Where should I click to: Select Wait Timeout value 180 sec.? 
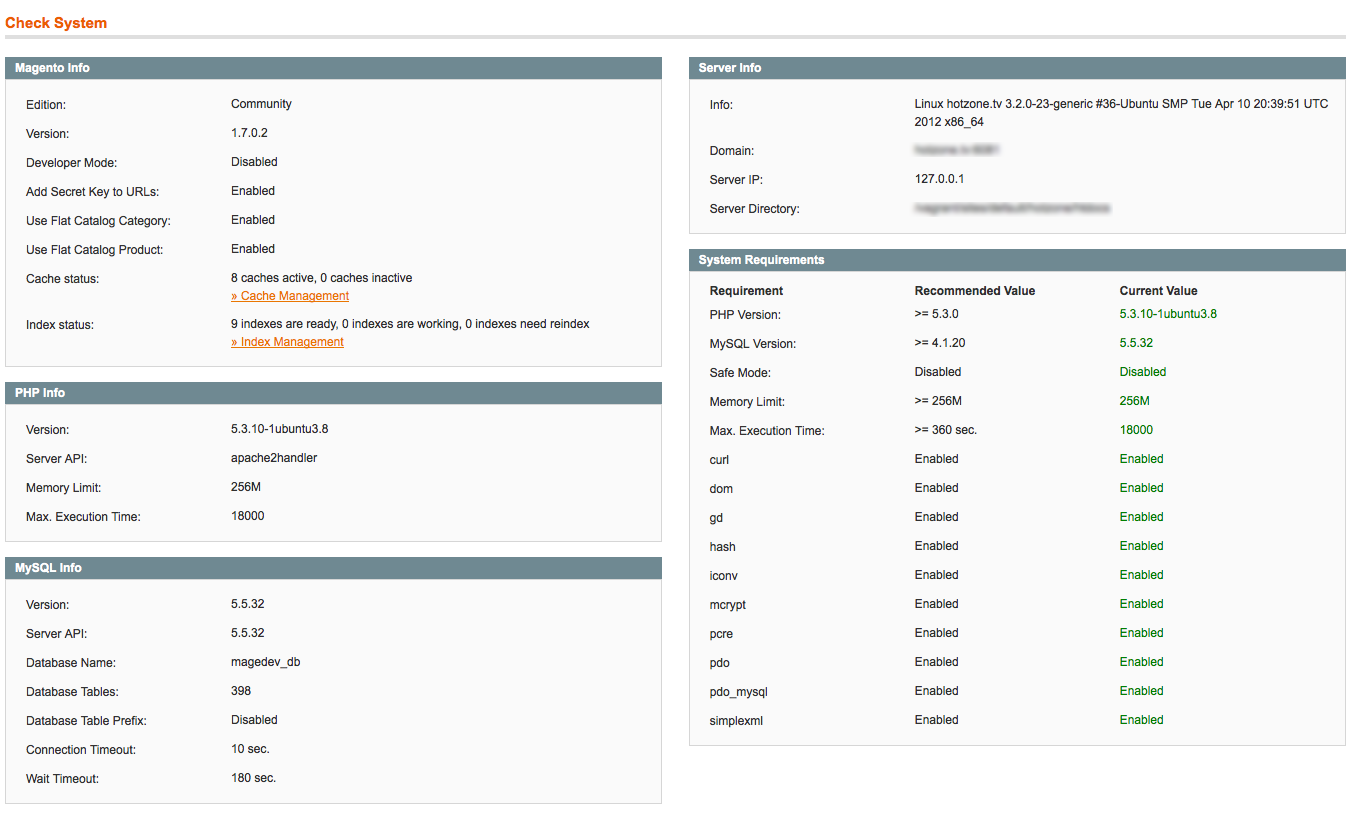[253, 778]
